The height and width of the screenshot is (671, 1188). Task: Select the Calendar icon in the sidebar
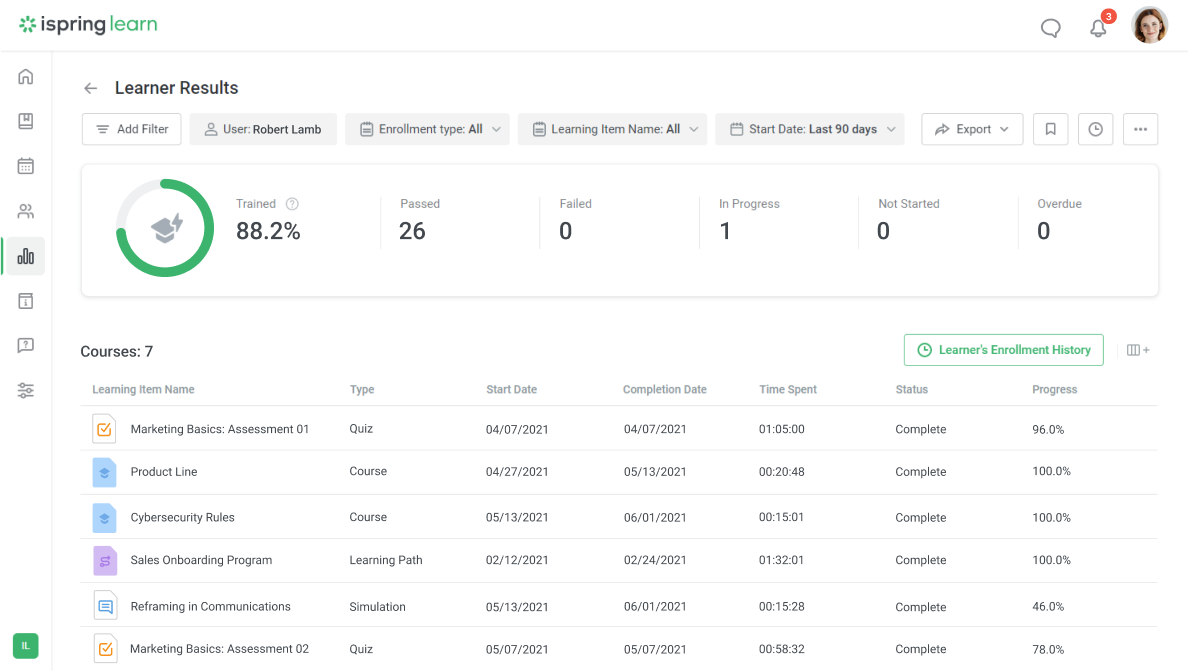coord(25,166)
